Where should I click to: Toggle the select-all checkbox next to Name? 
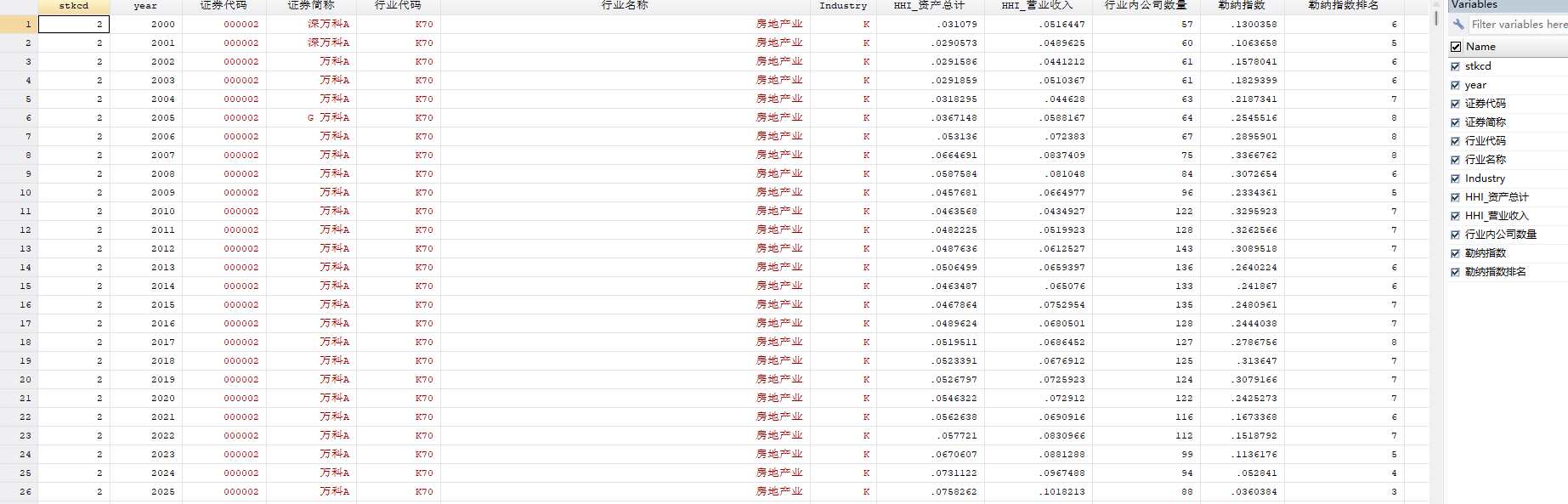point(1456,47)
